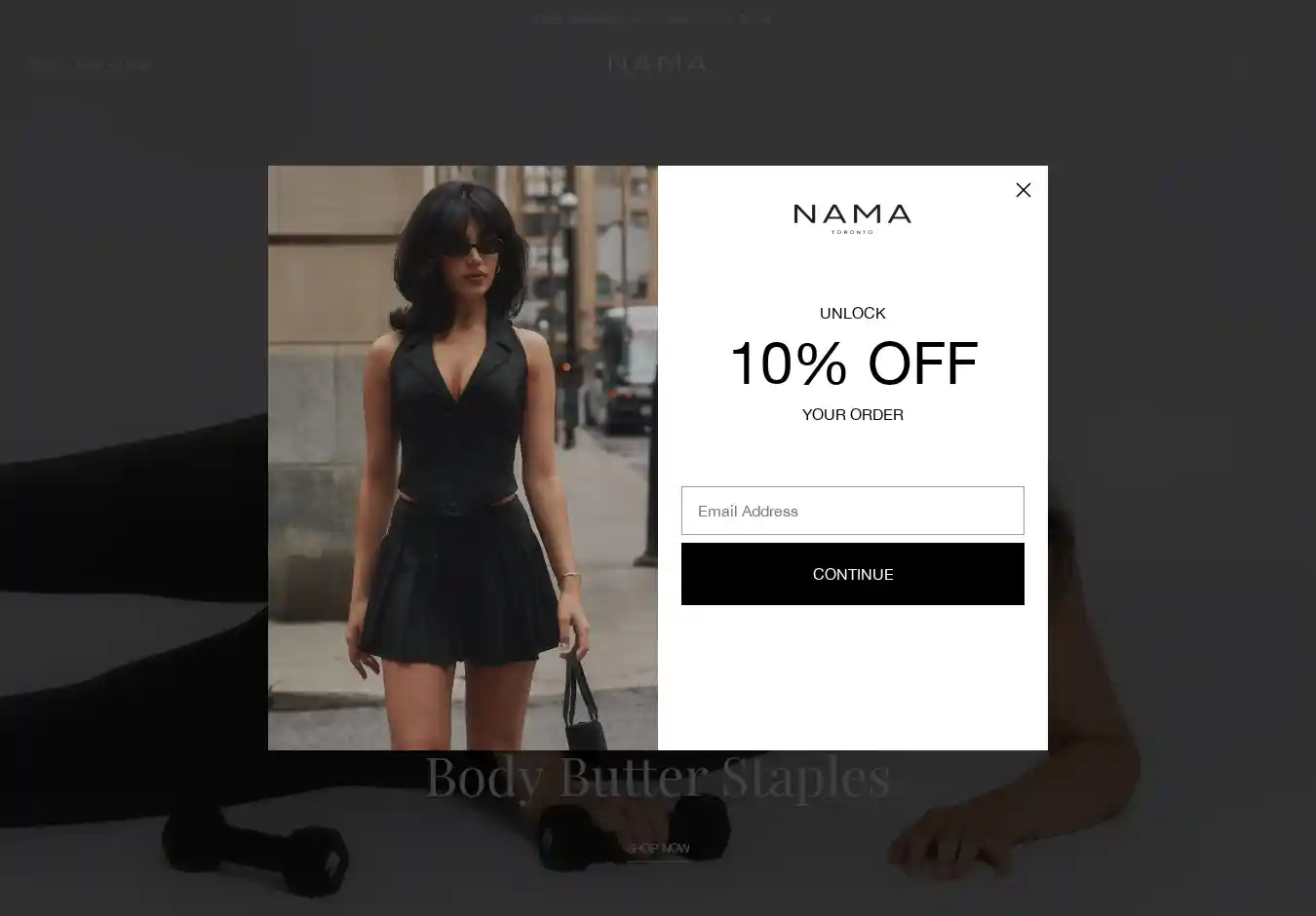
Task: Click the UNLOCK label above the offer
Action: tap(852, 313)
